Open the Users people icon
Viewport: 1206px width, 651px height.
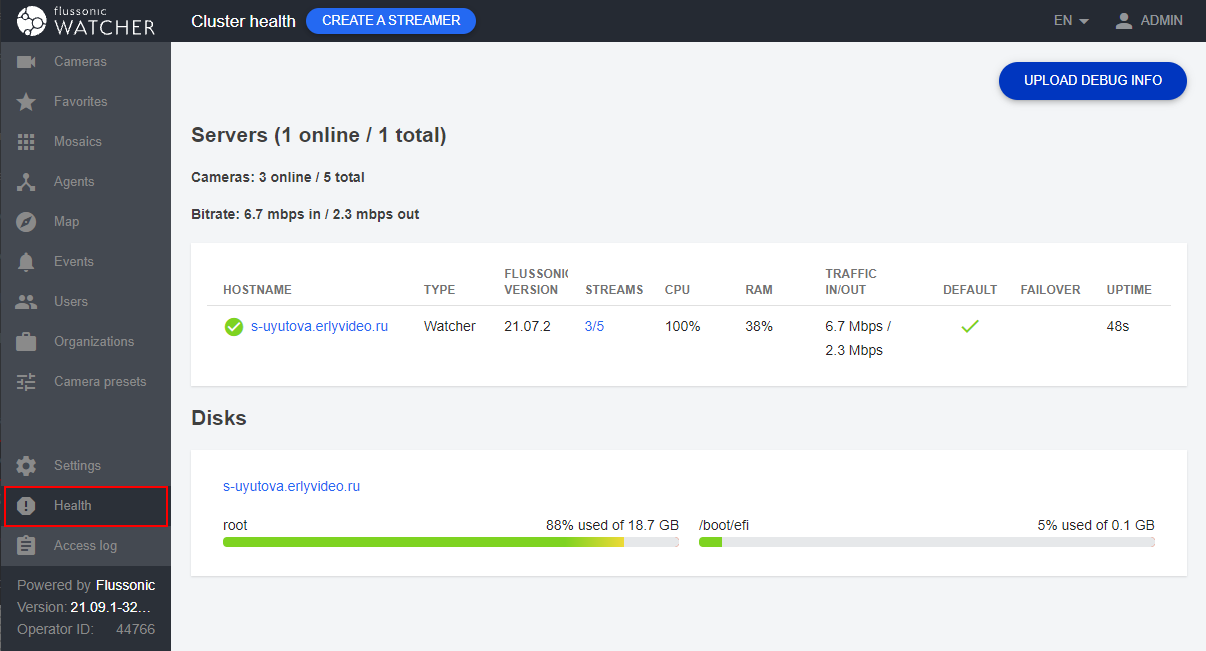tap(27, 302)
